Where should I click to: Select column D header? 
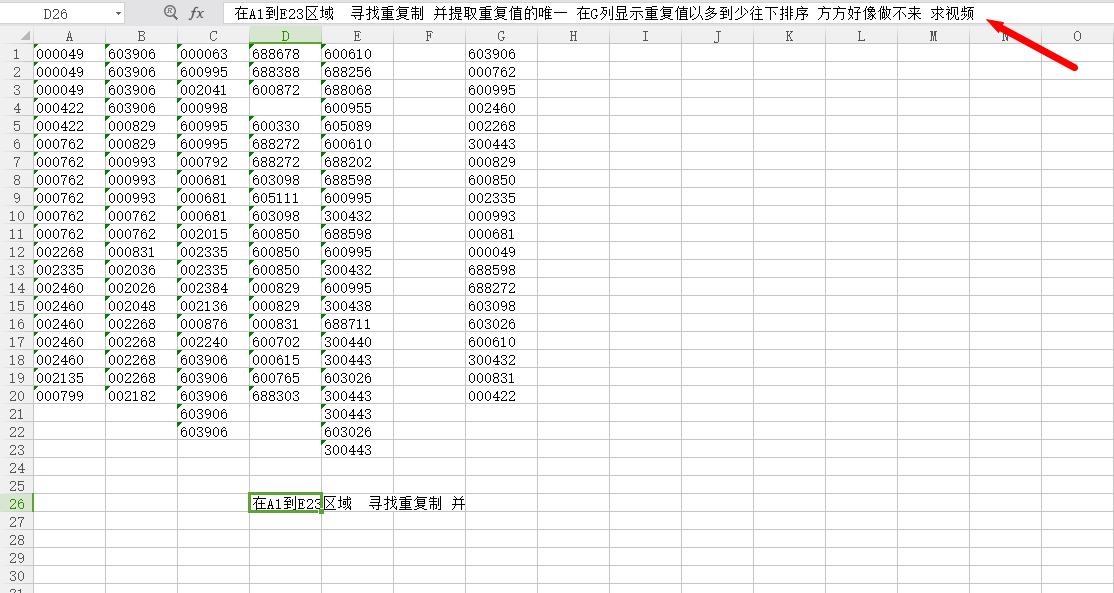pyautogui.click(x=285, y=36)
